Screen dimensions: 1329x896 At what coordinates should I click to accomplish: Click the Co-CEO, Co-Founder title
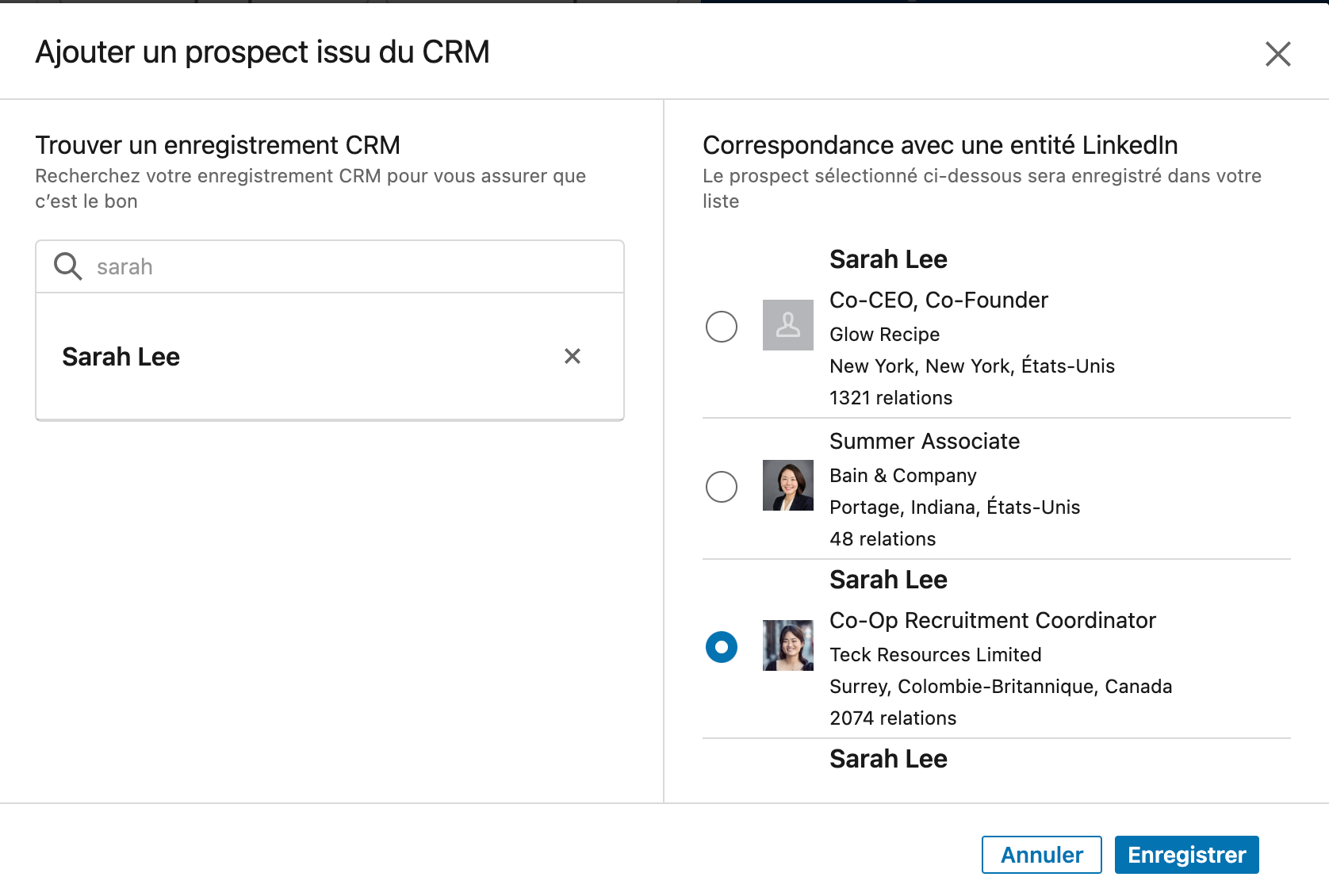[939, 300]
